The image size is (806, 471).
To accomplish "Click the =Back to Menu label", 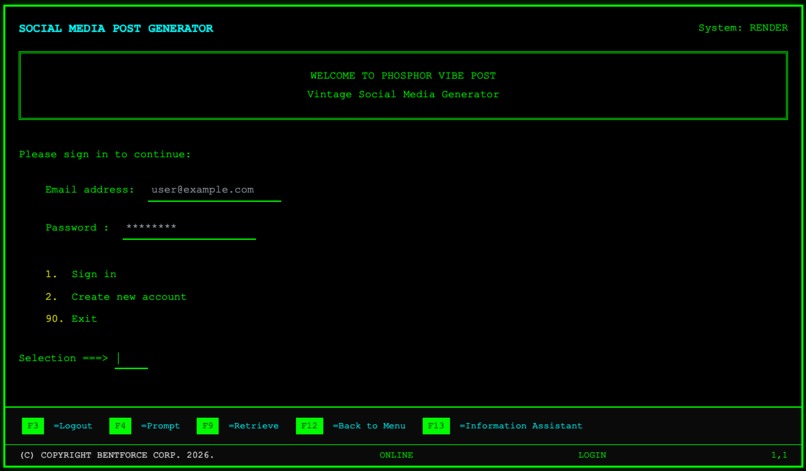I will 369,426.
